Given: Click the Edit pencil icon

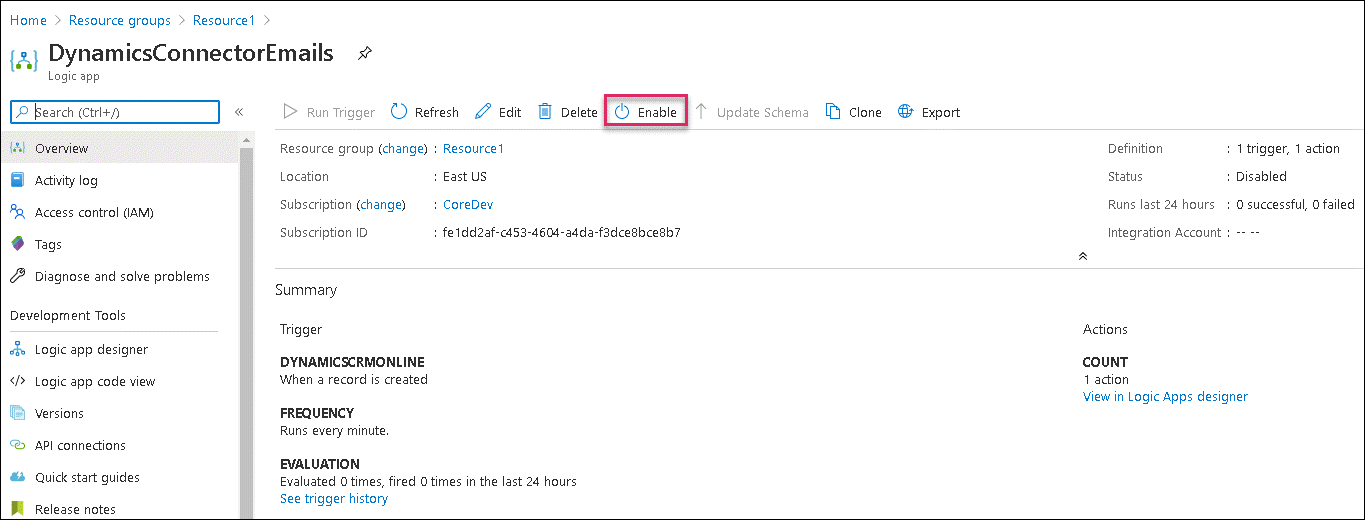Looking at the screenshot, I should point(483,112).
